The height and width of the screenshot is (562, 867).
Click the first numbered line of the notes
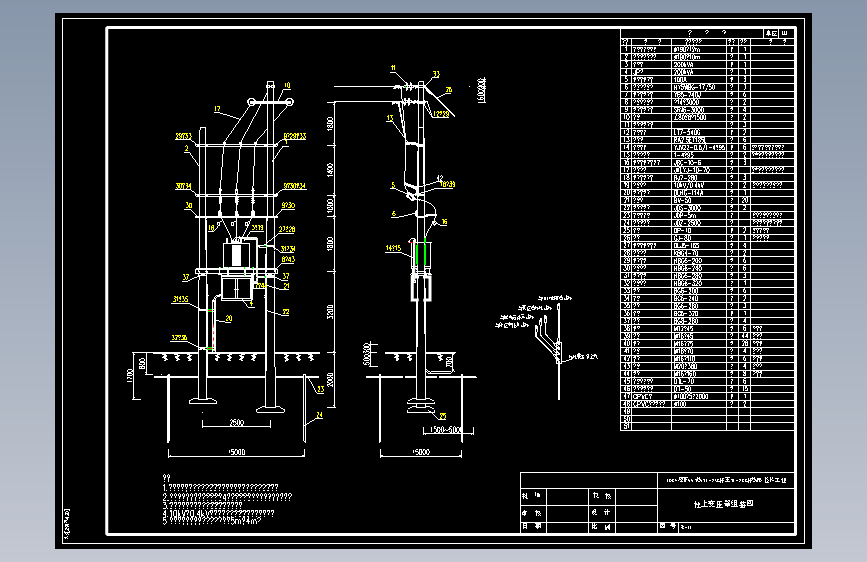point(220,487)
